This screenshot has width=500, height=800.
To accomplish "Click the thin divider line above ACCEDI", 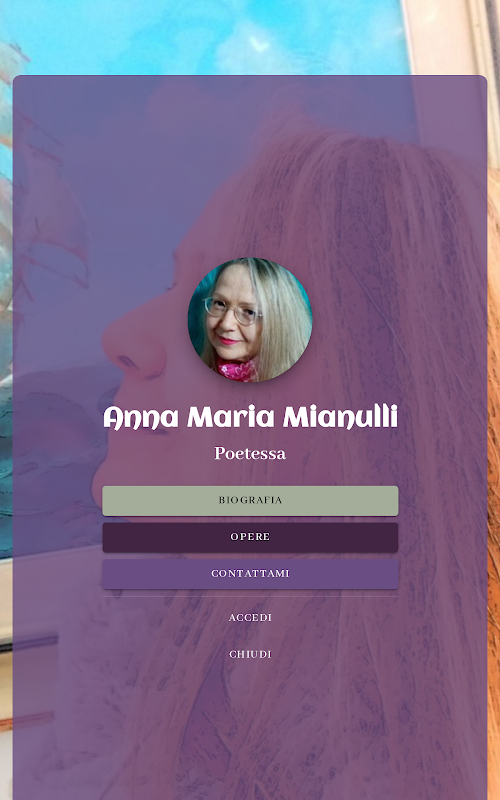I will (x=250, y=596).
